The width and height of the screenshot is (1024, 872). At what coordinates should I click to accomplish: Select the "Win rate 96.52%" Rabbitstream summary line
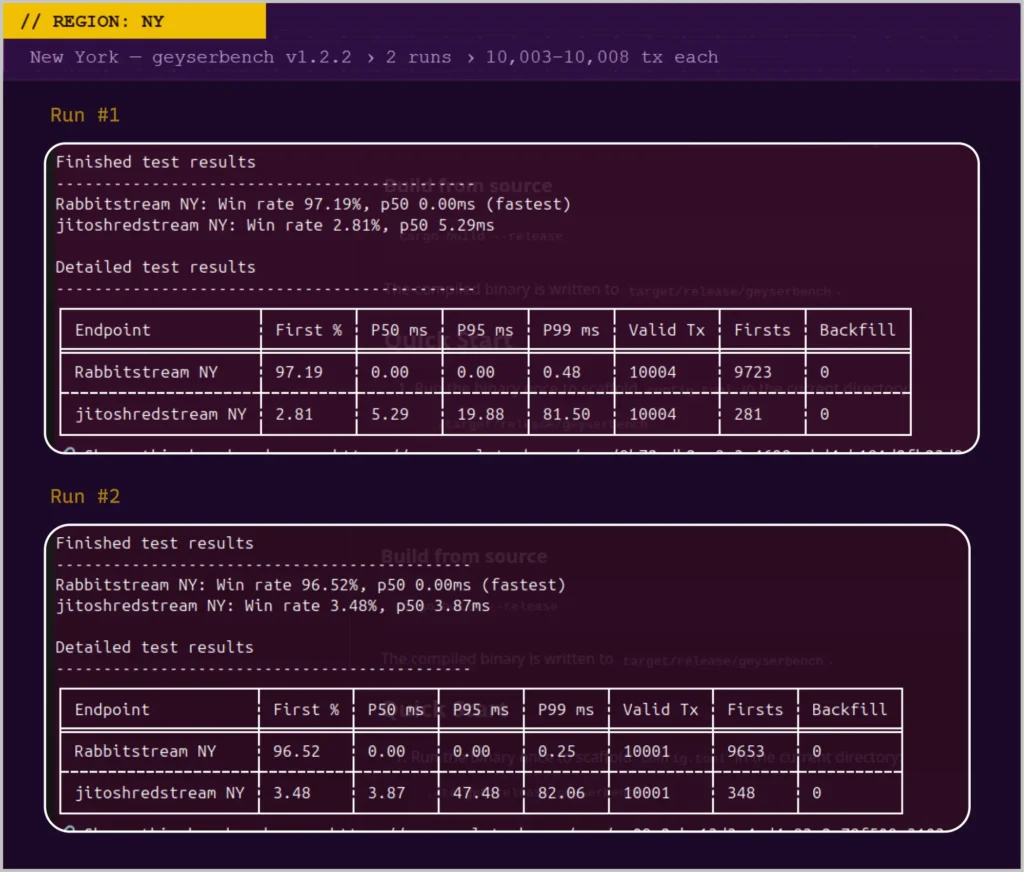[x=310, y=585]
